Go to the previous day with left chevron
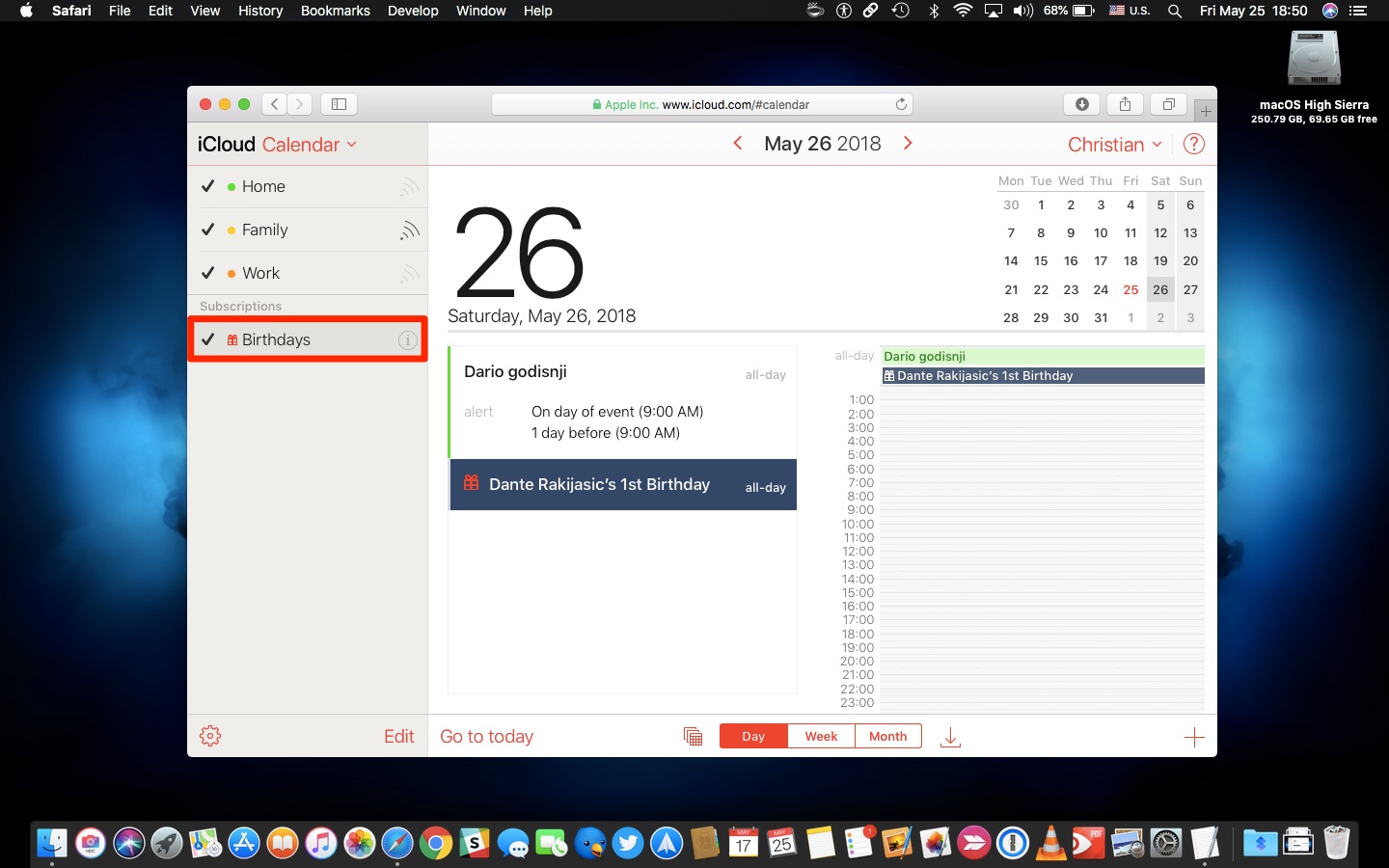Screen dimensions: 1389x868 pyautogui.click(x=738, y=143)
